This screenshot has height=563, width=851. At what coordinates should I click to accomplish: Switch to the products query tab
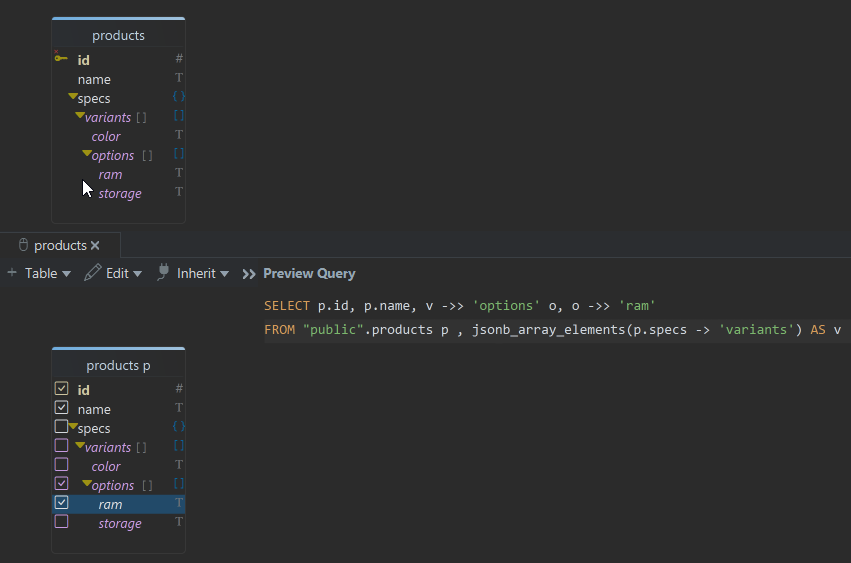point(60,245)
